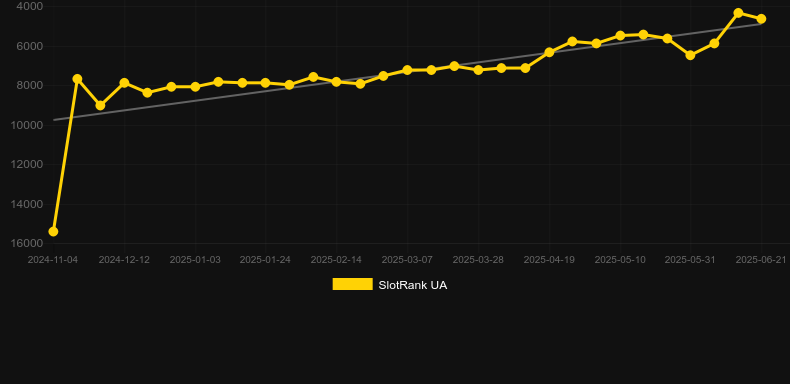Pick the data point for 2025-02-14

[337, 82]
